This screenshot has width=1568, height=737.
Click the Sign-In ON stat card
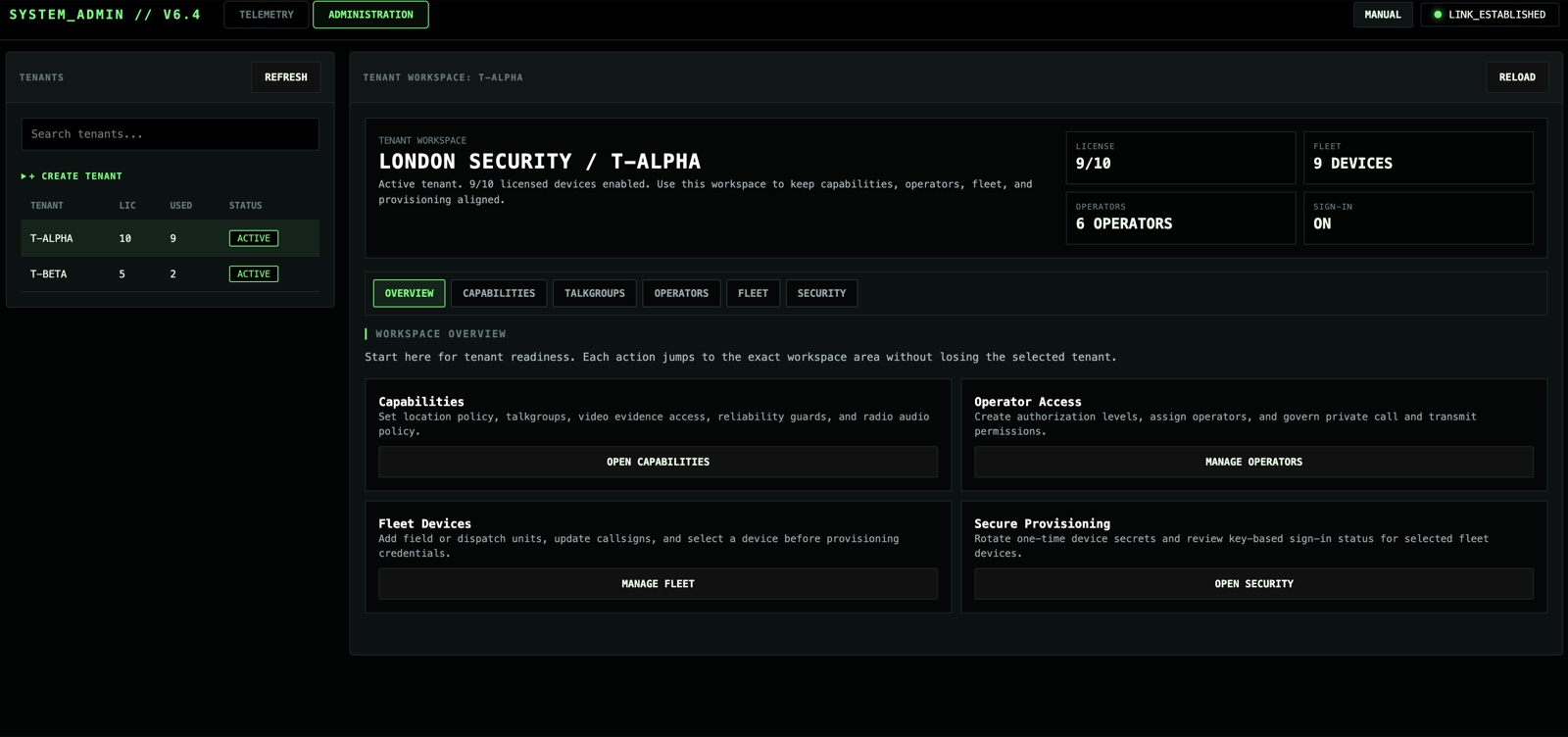pyautogui.click(x=1418, y=218)
